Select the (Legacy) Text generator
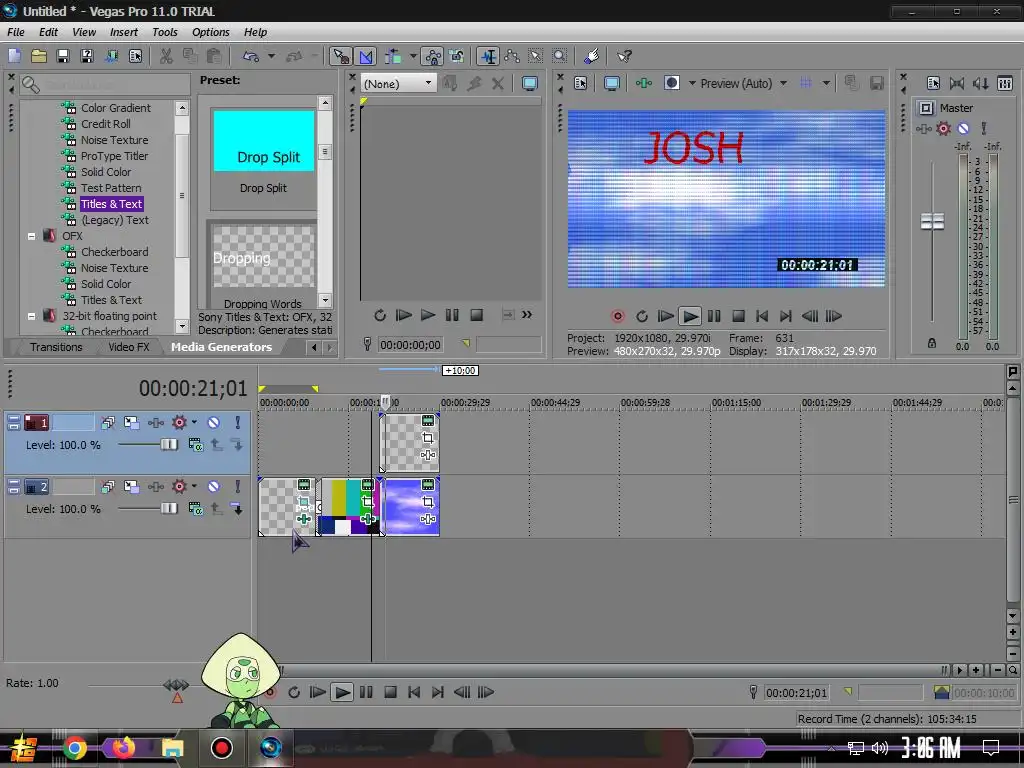 (x=114, y=220)
